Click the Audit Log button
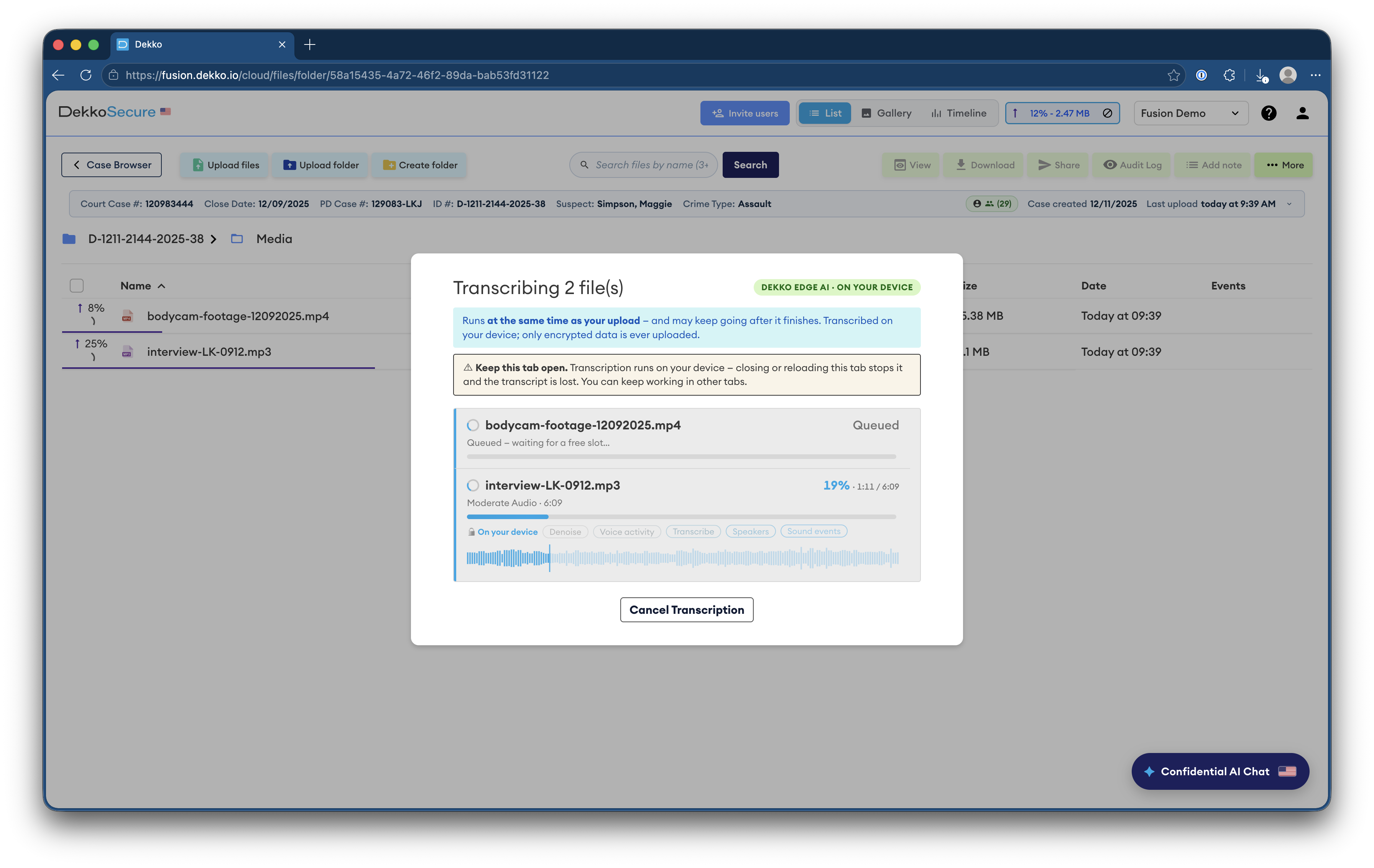The height and width of the screenshot is (868, 1374). pos(1132,165)
